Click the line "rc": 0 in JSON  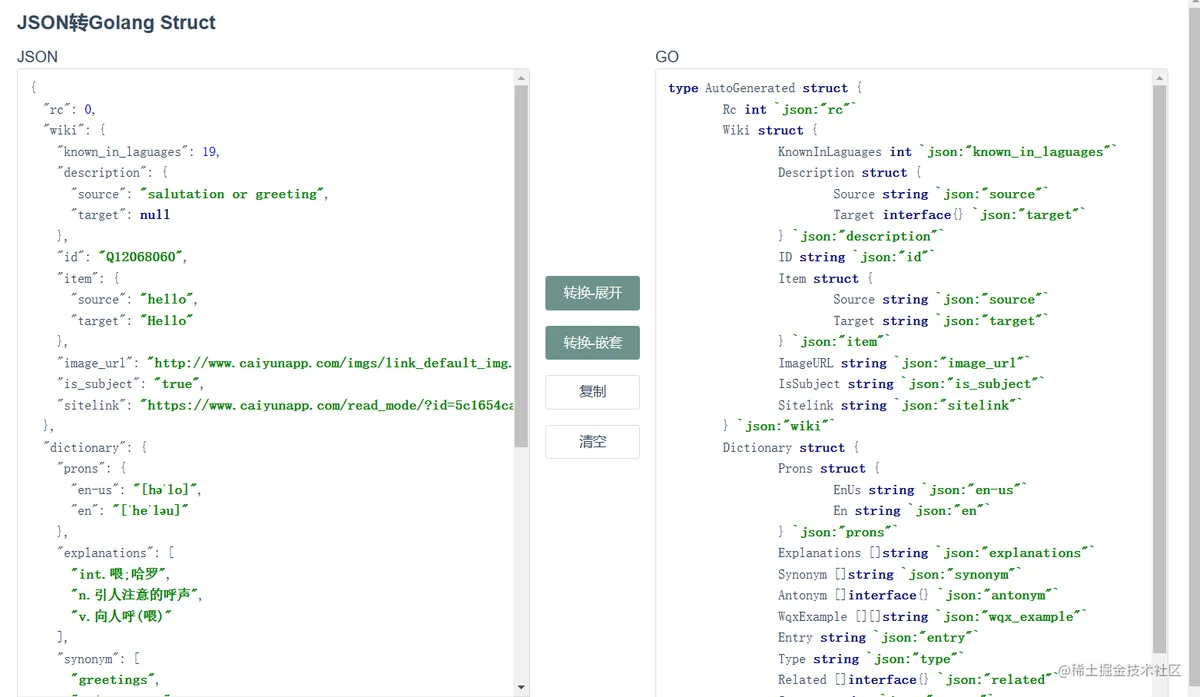[x=69, y=109]
